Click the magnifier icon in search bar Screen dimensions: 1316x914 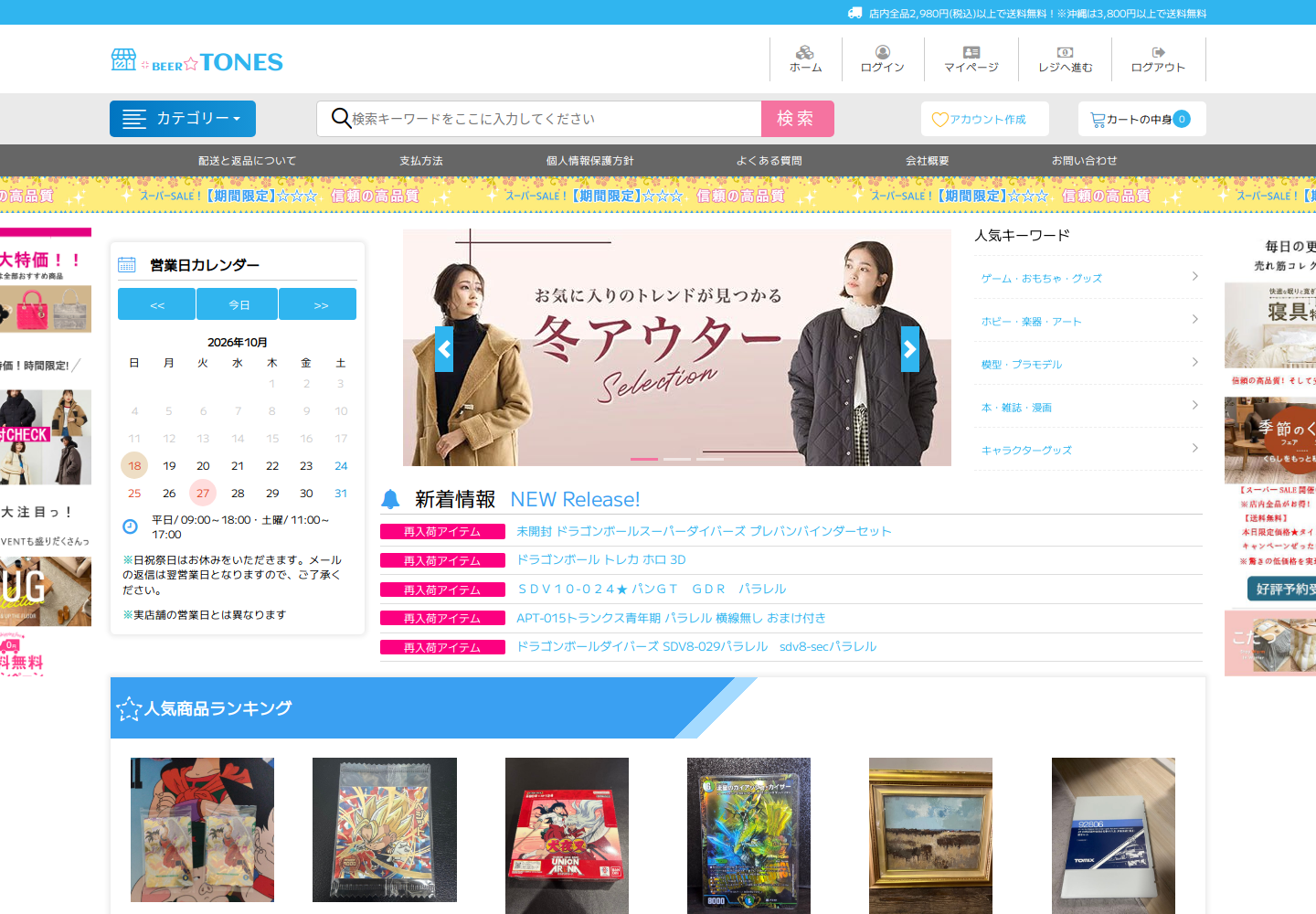point(341,118)
